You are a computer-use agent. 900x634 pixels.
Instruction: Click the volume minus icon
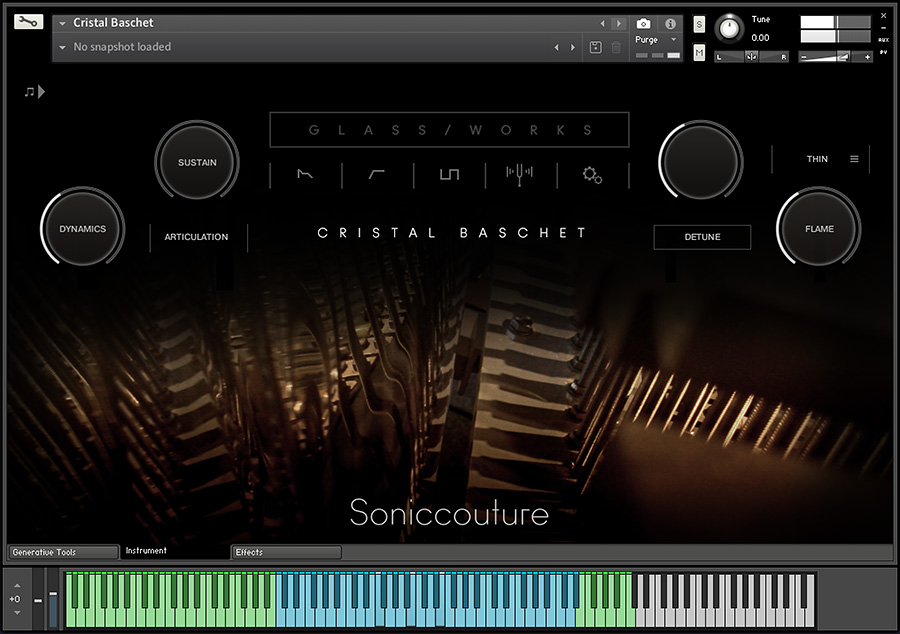[804, 57]
